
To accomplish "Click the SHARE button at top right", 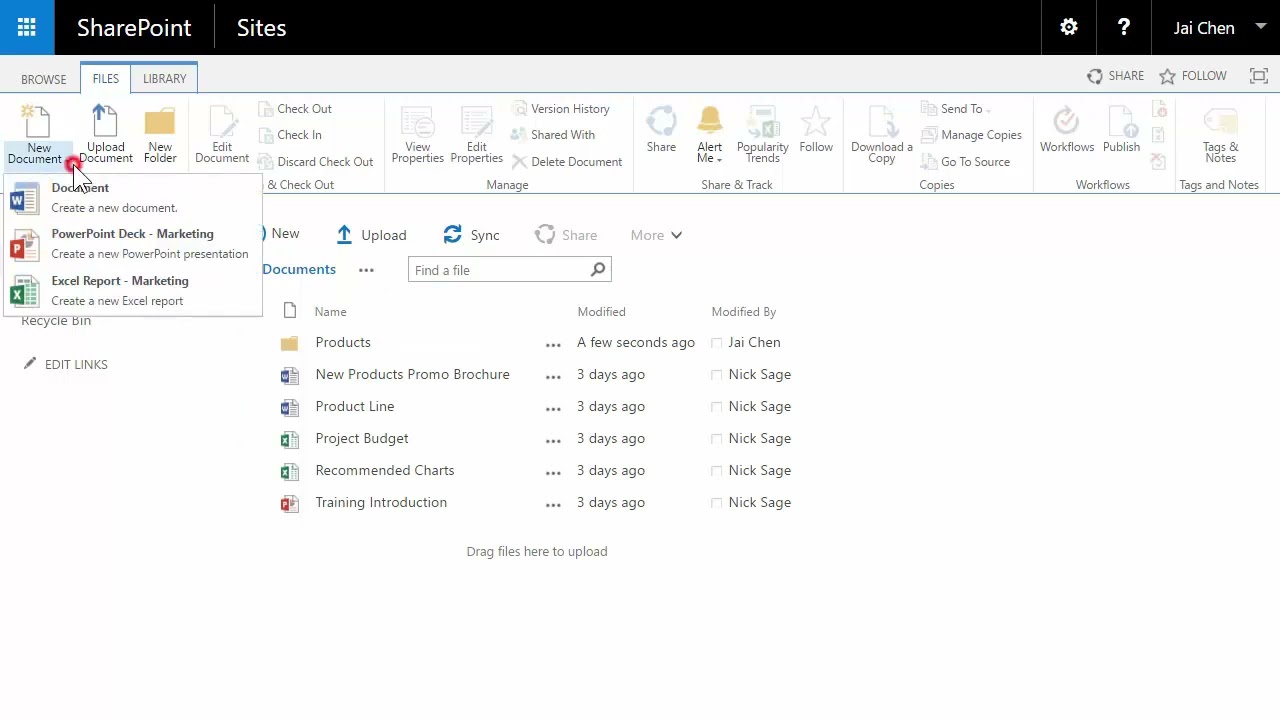I will coord(1115,76).
